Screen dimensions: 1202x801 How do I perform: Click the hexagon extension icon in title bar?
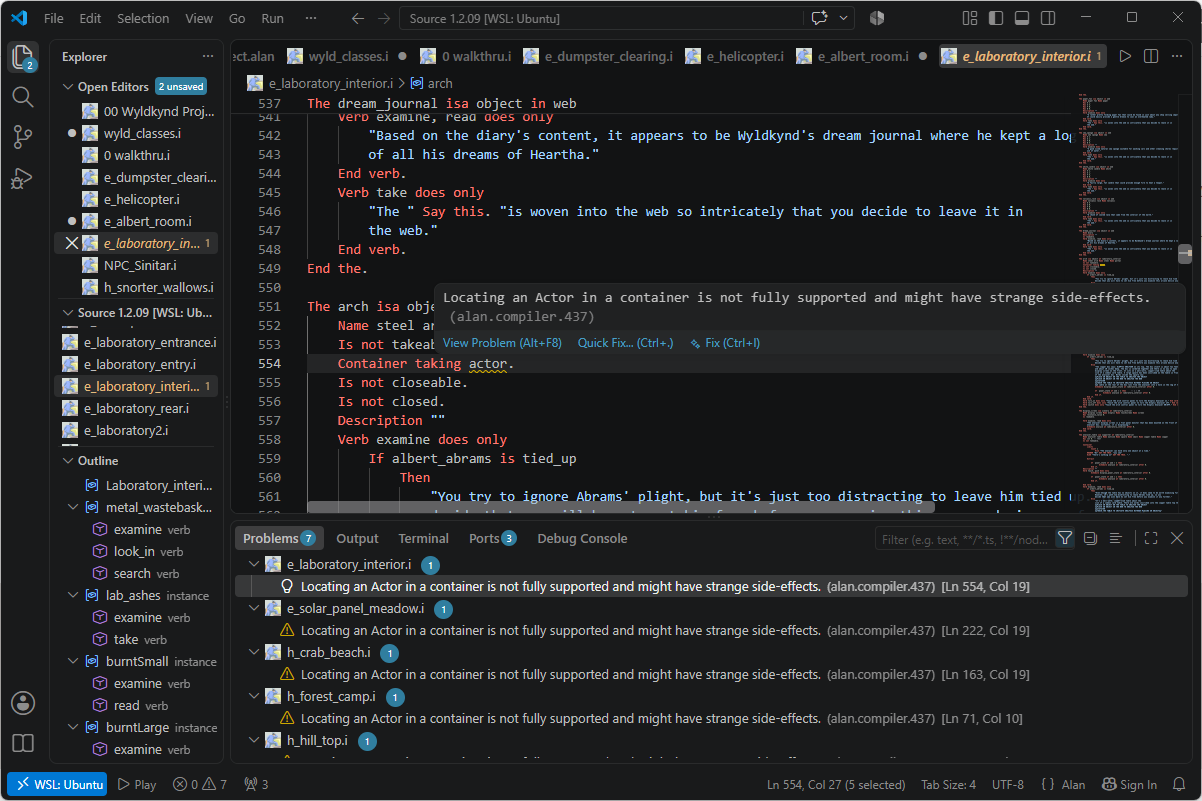877,18
